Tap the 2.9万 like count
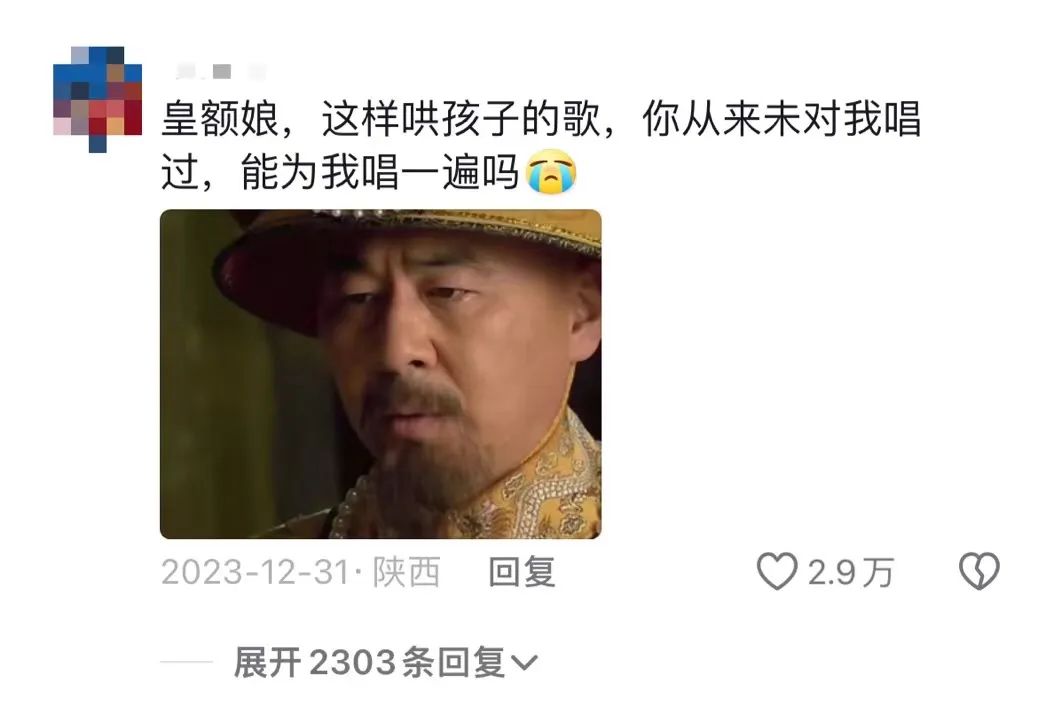This screenshot has width=1046, height=717. coord(850,572)
